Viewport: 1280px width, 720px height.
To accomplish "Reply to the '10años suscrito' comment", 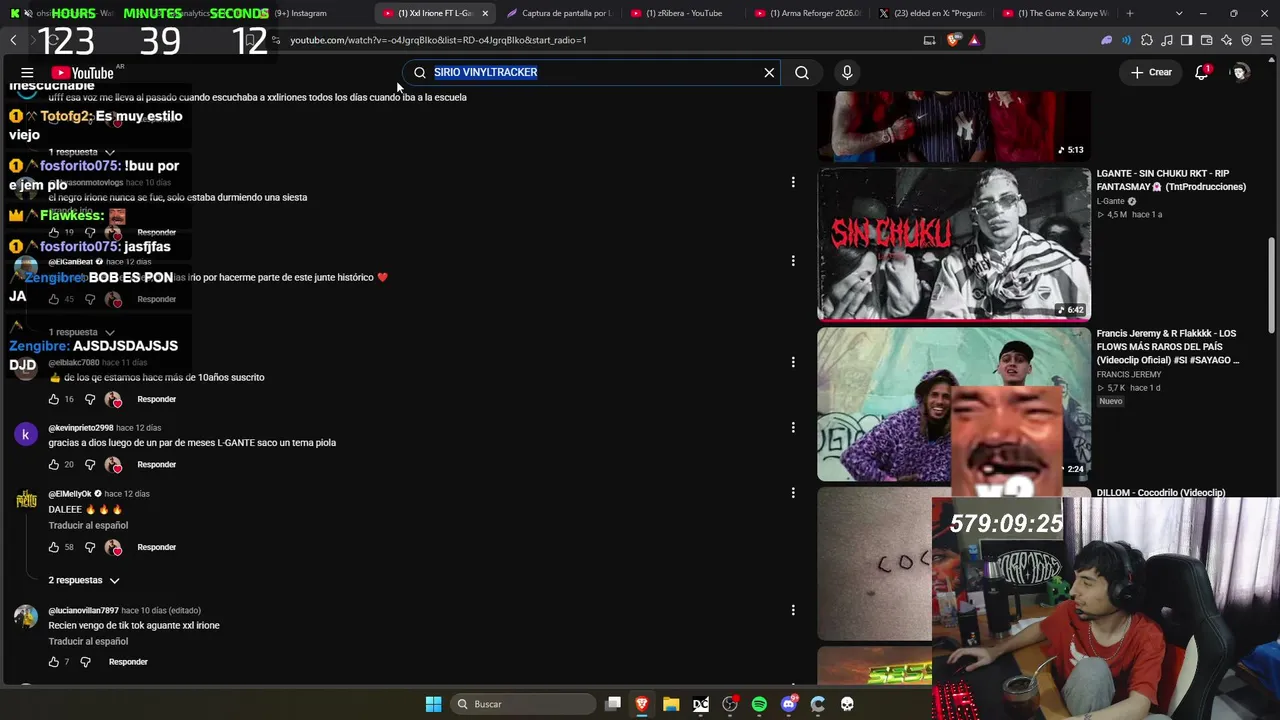I will click(157, 399).
